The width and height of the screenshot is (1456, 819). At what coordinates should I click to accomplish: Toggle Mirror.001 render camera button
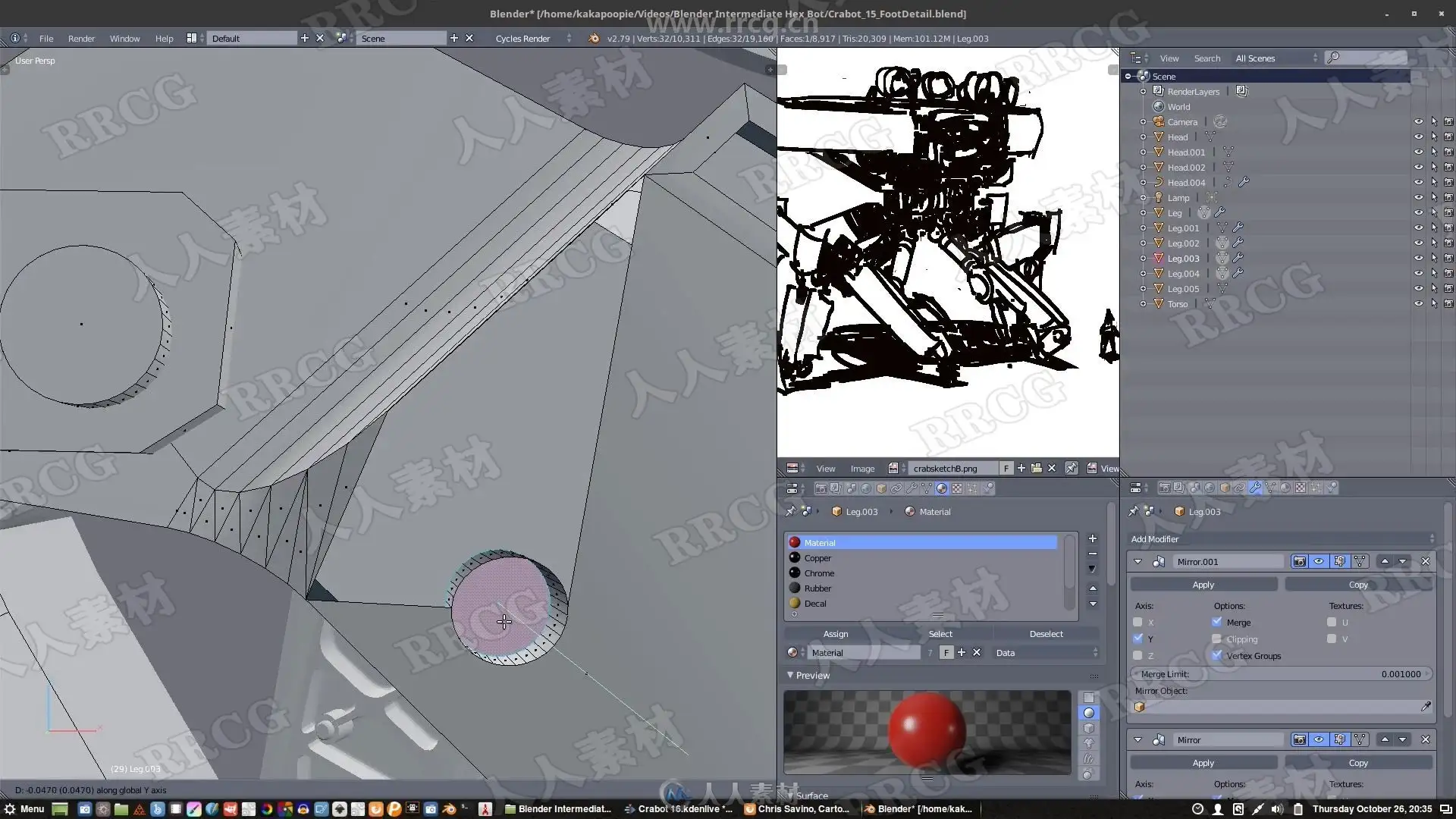point(1299,561)
